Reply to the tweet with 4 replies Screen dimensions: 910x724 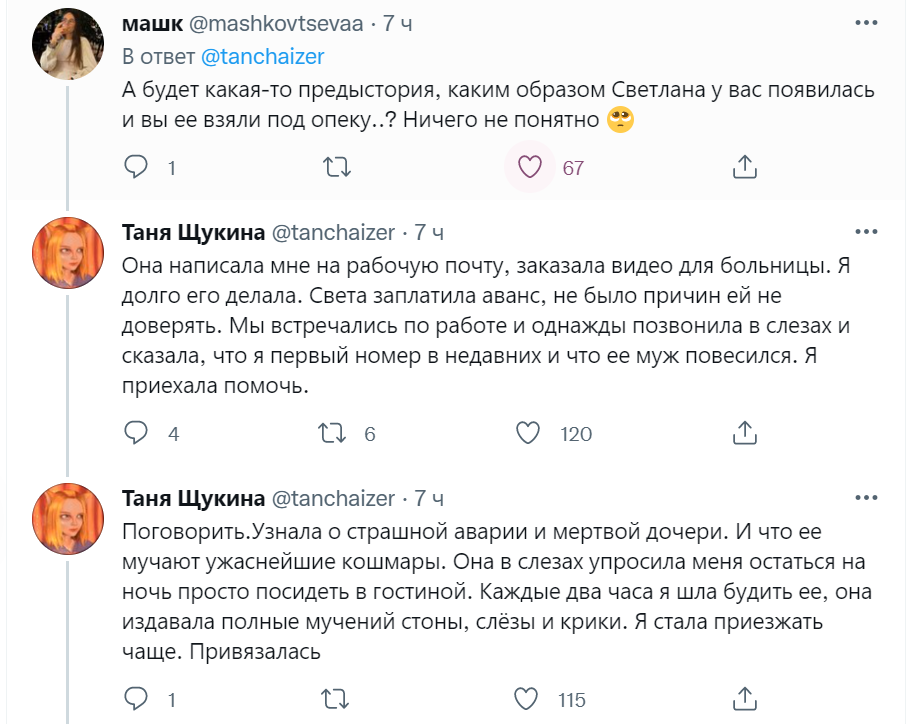pos(135,433)
